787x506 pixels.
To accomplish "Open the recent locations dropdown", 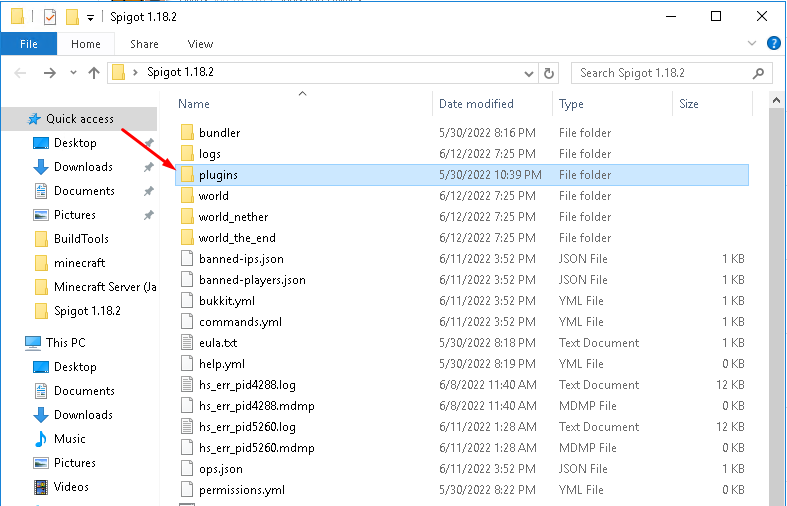I will click(x=73, y=73).
